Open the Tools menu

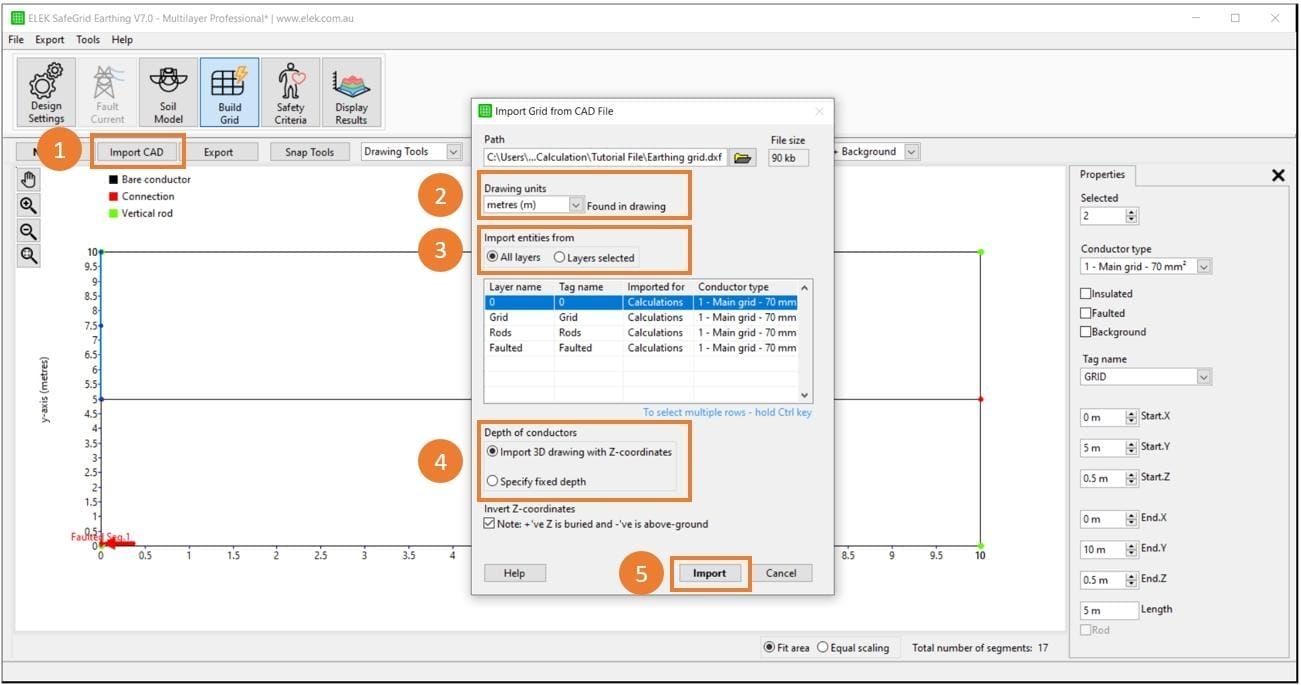[88, 40]
